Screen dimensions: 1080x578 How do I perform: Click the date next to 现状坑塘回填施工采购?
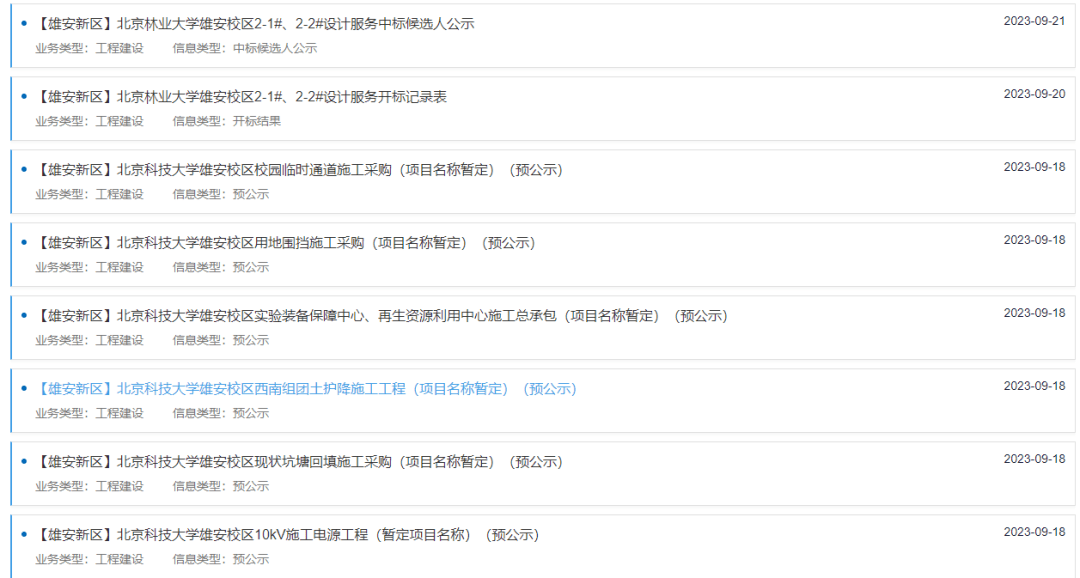1034,460
